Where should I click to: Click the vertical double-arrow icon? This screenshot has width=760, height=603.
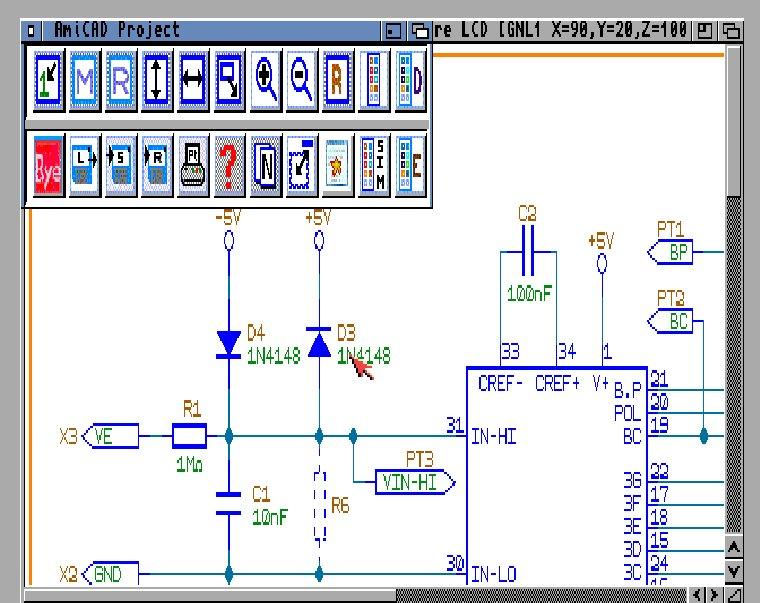tap(156, 81)
